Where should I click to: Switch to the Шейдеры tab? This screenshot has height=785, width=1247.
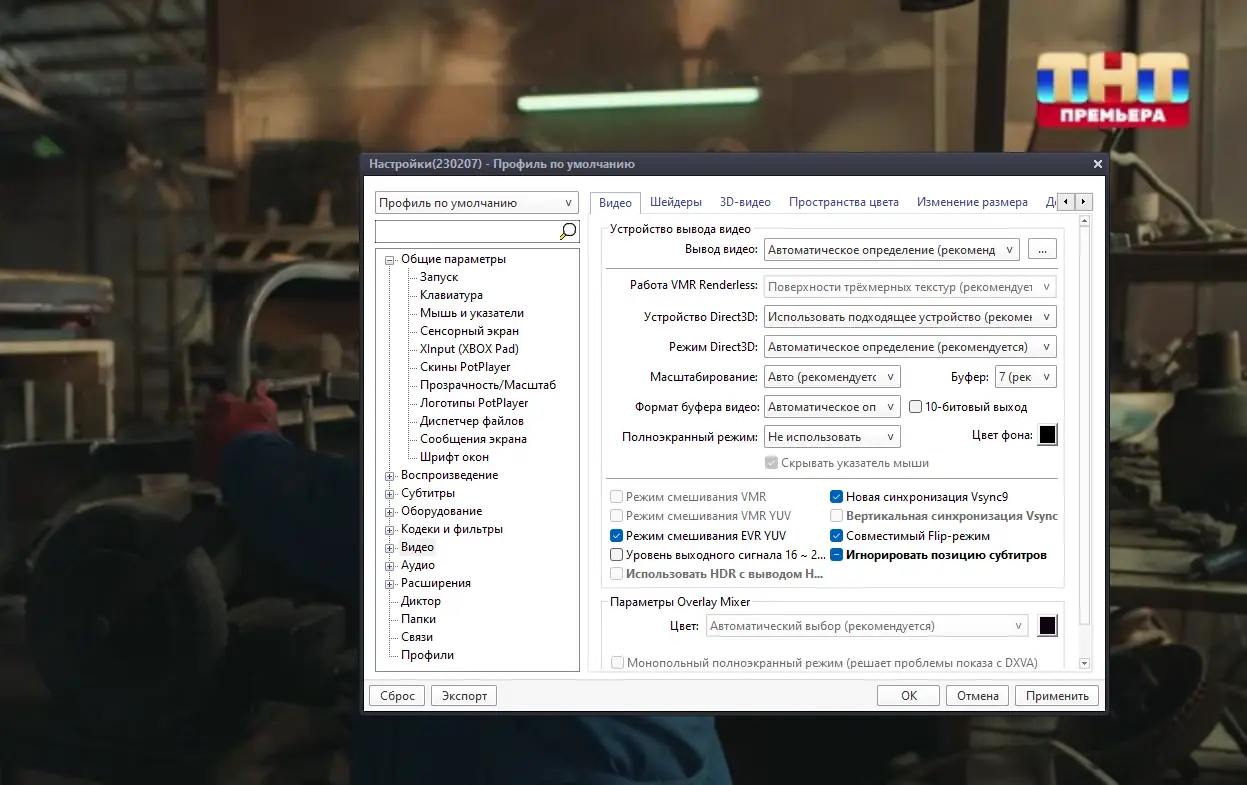(676, 202)
